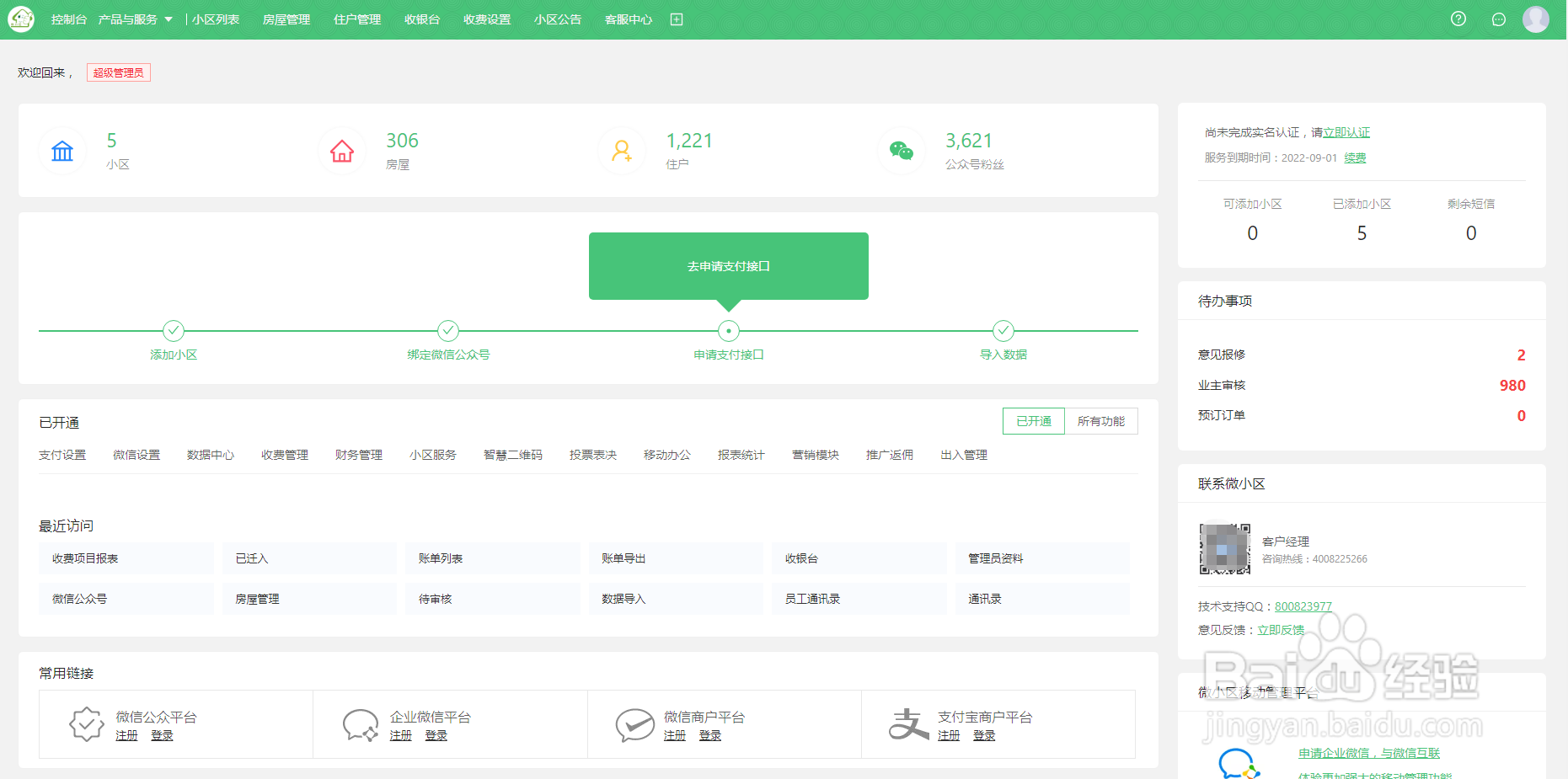Open the 业主审核 pending count 980

tap(1512, 385)
